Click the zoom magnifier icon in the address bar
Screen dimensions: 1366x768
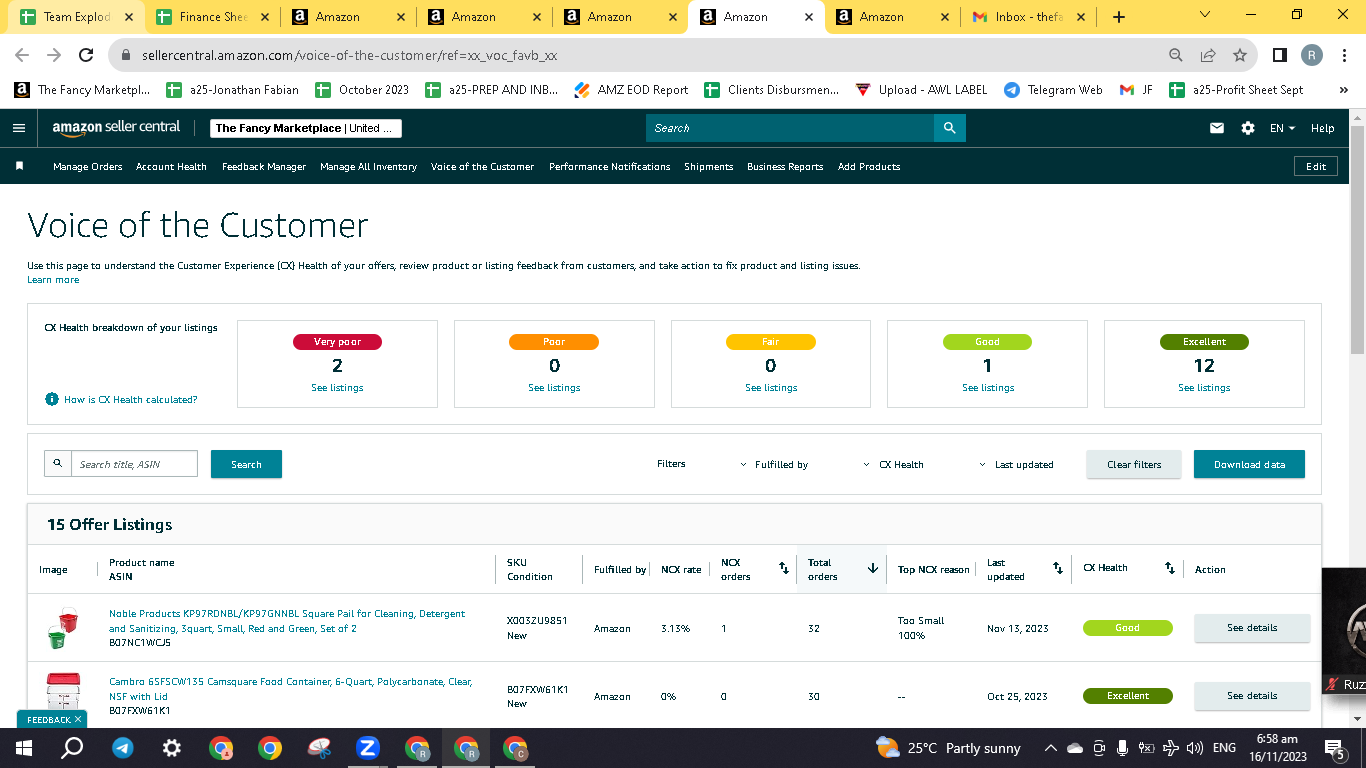click(1176, 55)
